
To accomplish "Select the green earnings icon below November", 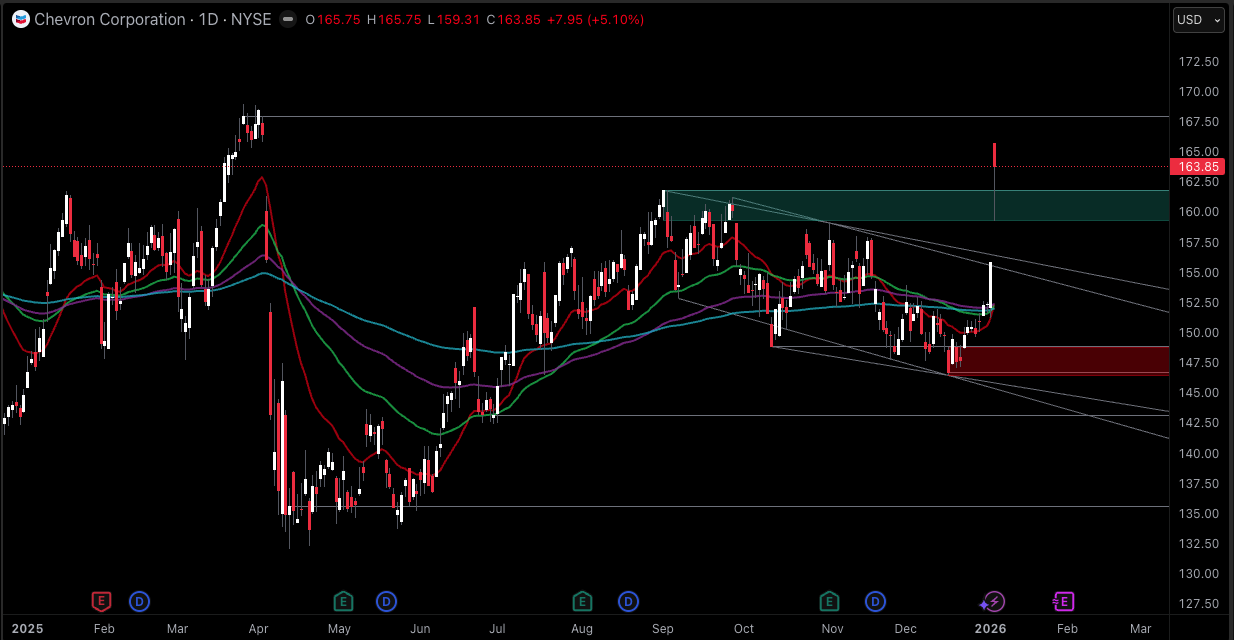I will (x=829, y=601).
